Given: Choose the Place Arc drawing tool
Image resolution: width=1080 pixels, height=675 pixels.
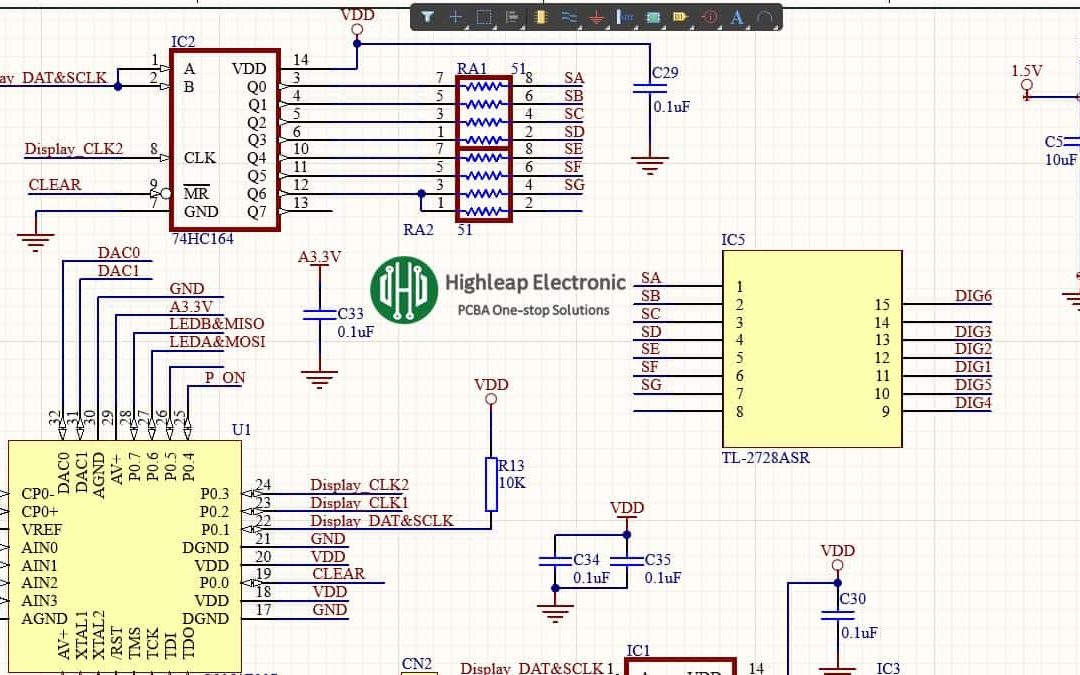Looking at the screenshot, I should click(x=765, y=17).
